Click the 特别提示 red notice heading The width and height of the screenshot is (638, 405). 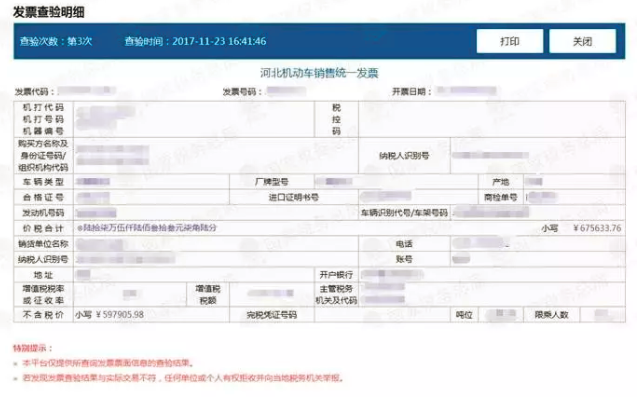tap(29, 346)
